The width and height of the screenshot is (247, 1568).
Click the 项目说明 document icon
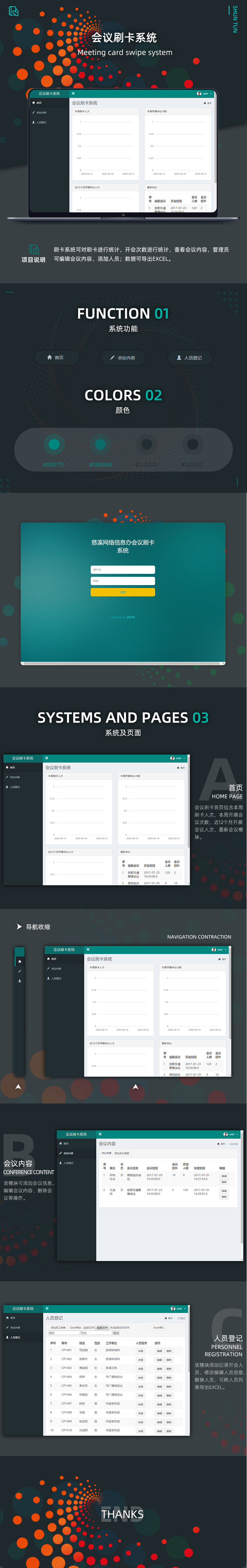(34, 249)
